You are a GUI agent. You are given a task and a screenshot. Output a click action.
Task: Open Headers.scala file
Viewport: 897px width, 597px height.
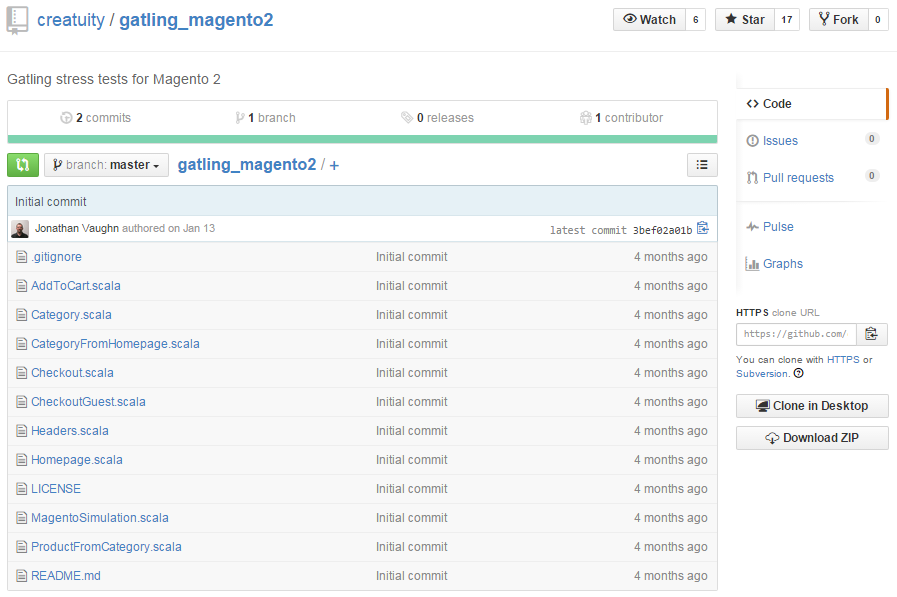70,431
